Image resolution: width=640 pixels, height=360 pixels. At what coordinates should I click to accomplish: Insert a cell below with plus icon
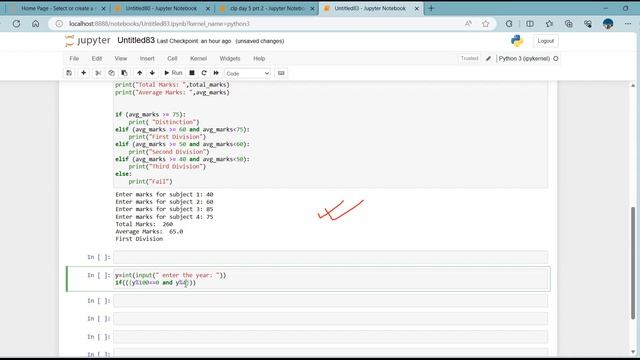[x=83, y=73]
